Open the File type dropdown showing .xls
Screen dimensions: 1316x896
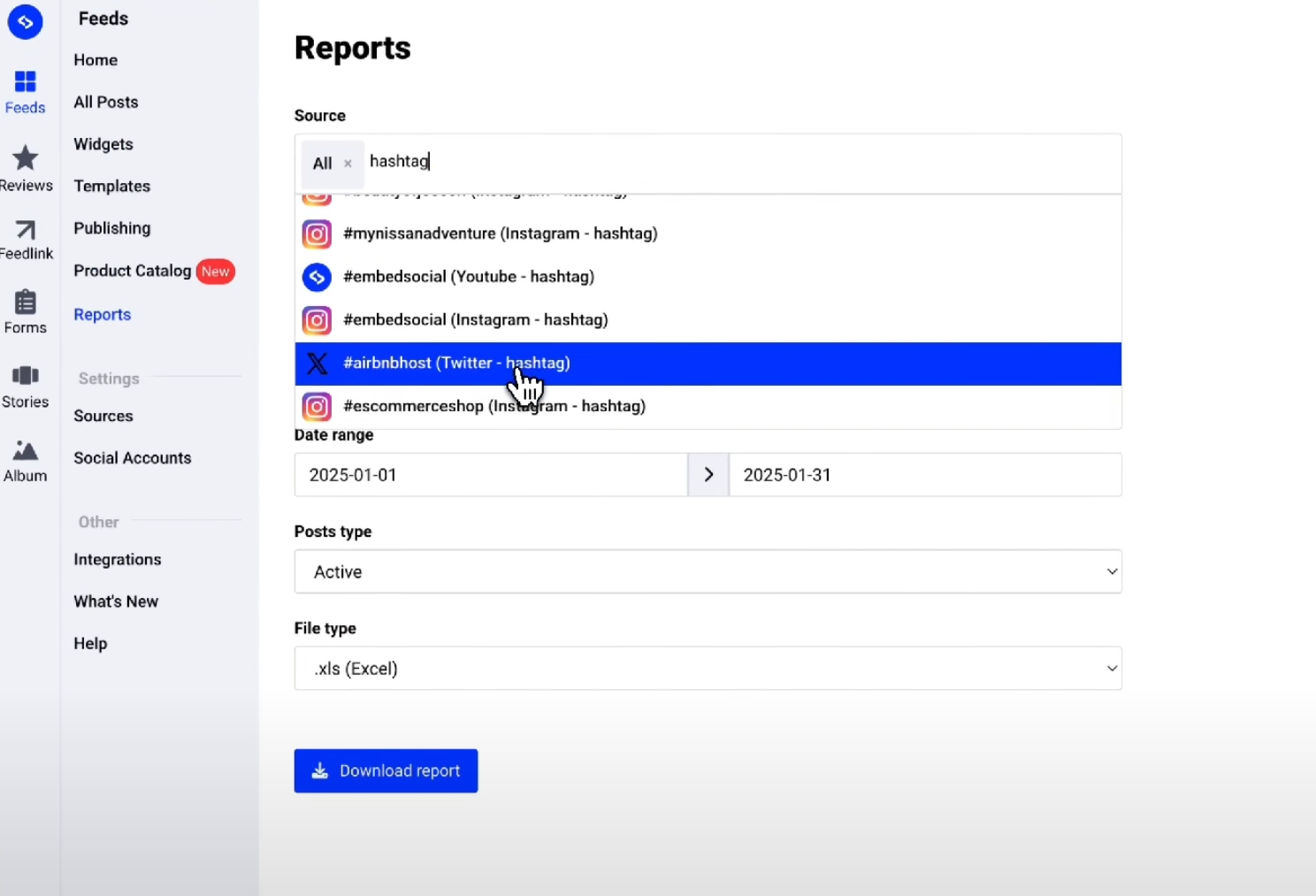click(708, 668)
